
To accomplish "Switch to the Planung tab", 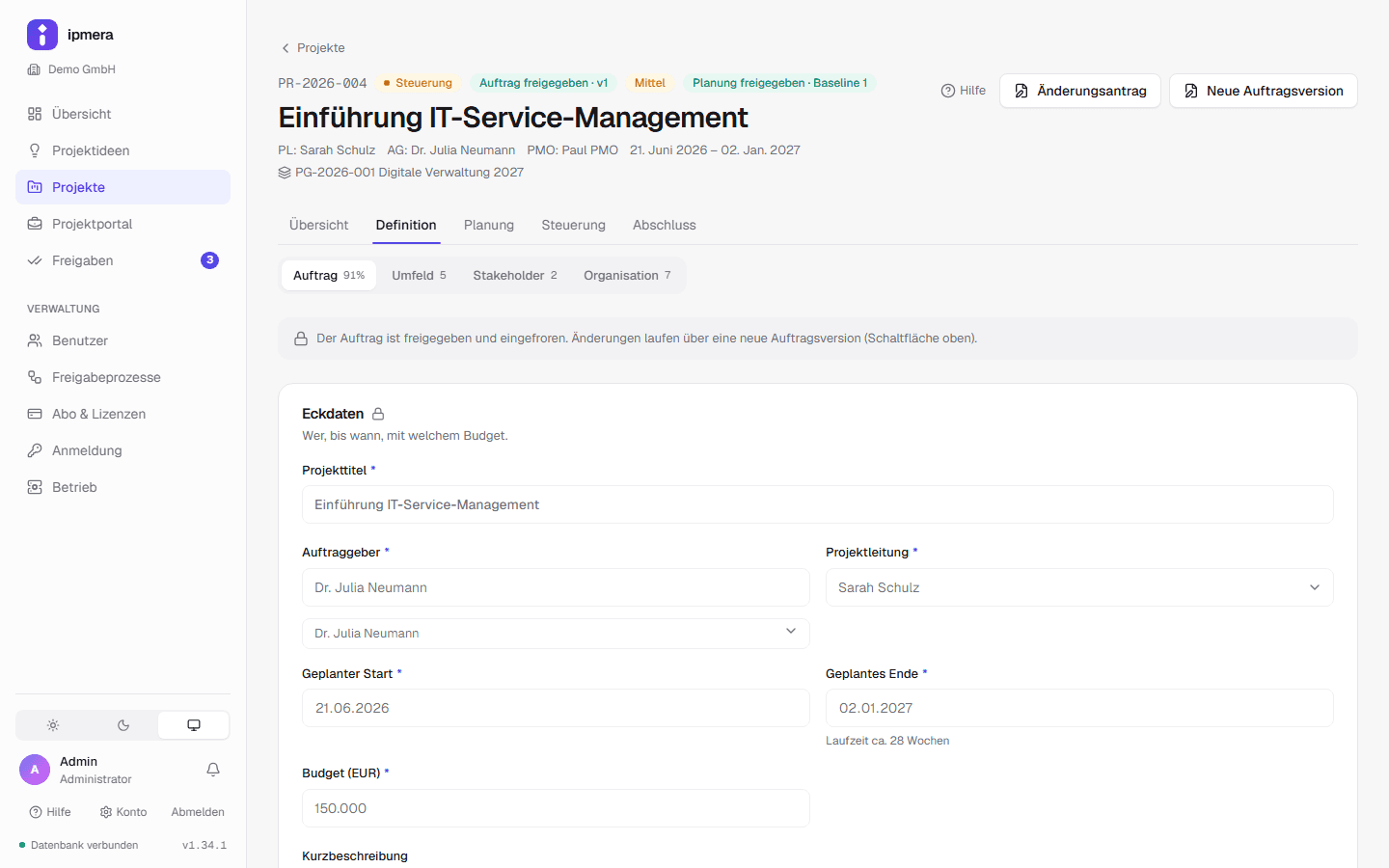I will pos(489,225).
